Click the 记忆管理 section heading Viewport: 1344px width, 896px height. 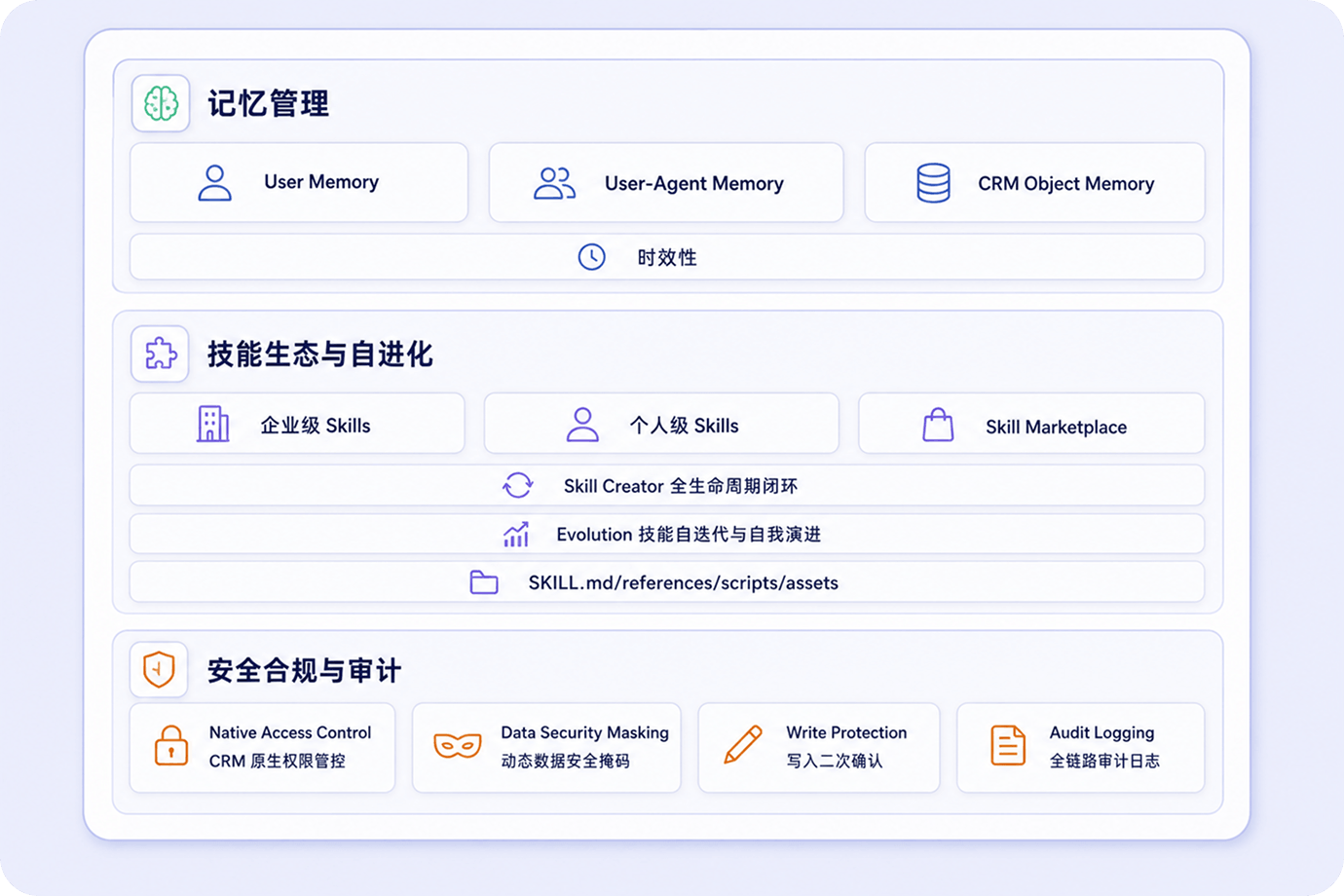pyautogui.click(x=268, y=103)
